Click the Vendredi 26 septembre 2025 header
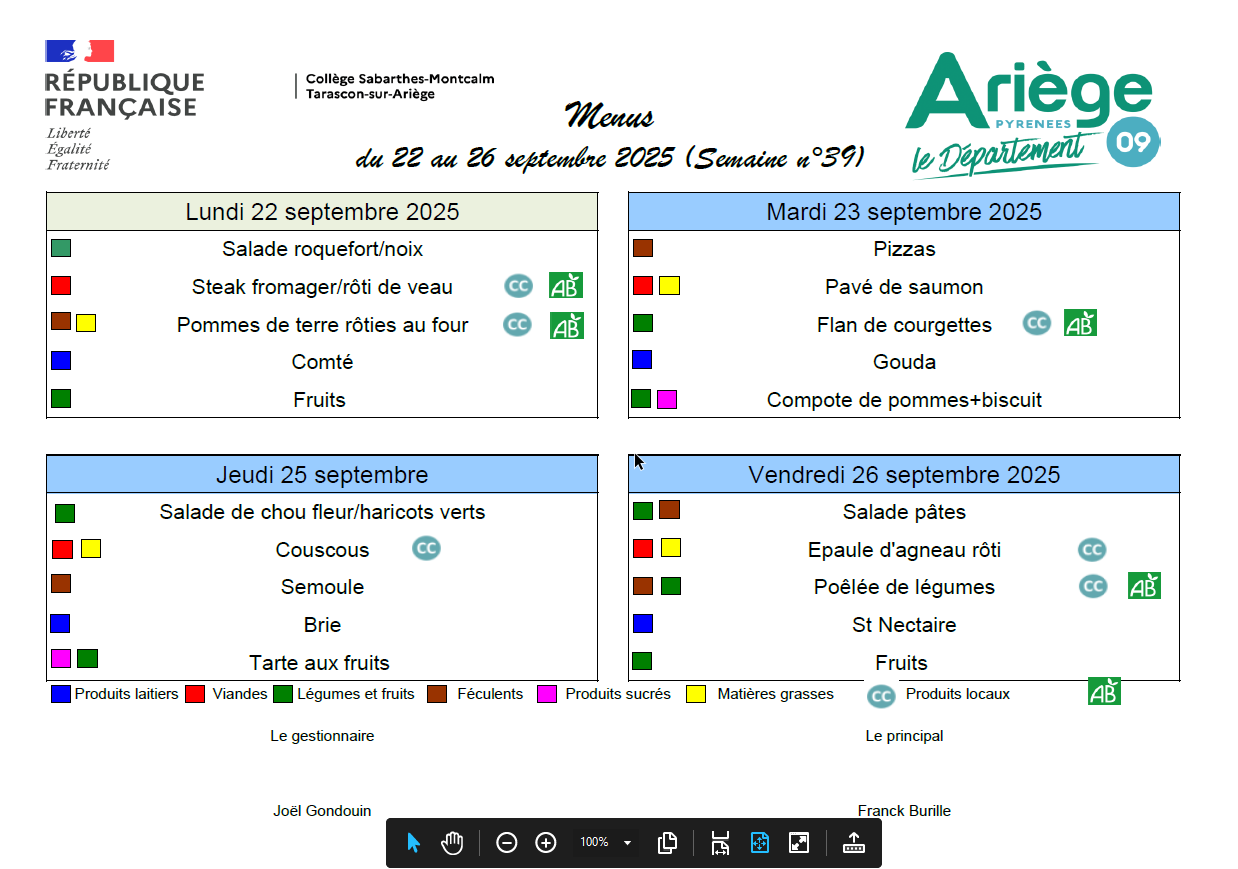 [904, 474]
